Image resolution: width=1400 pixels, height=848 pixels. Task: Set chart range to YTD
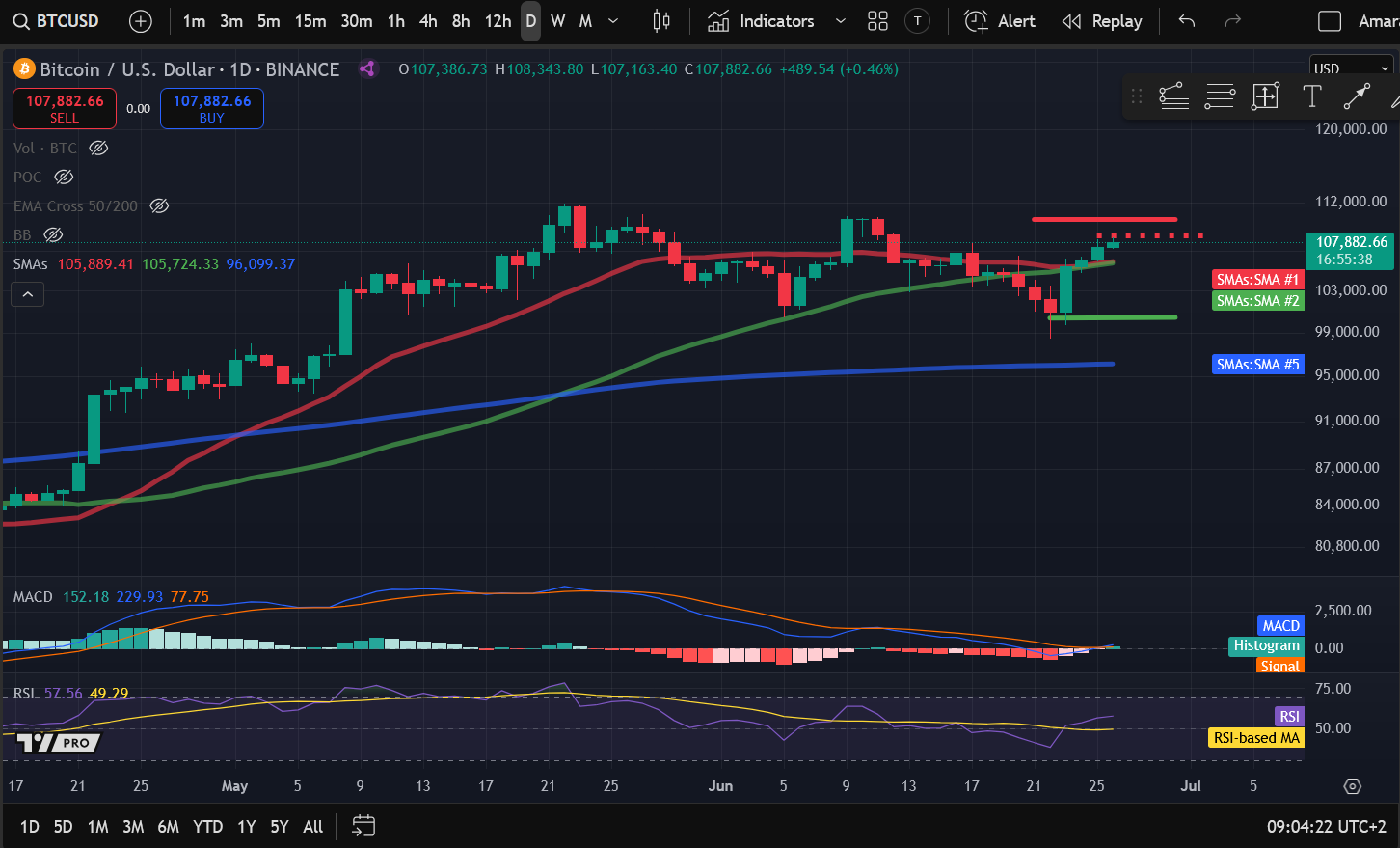(208, 826)
